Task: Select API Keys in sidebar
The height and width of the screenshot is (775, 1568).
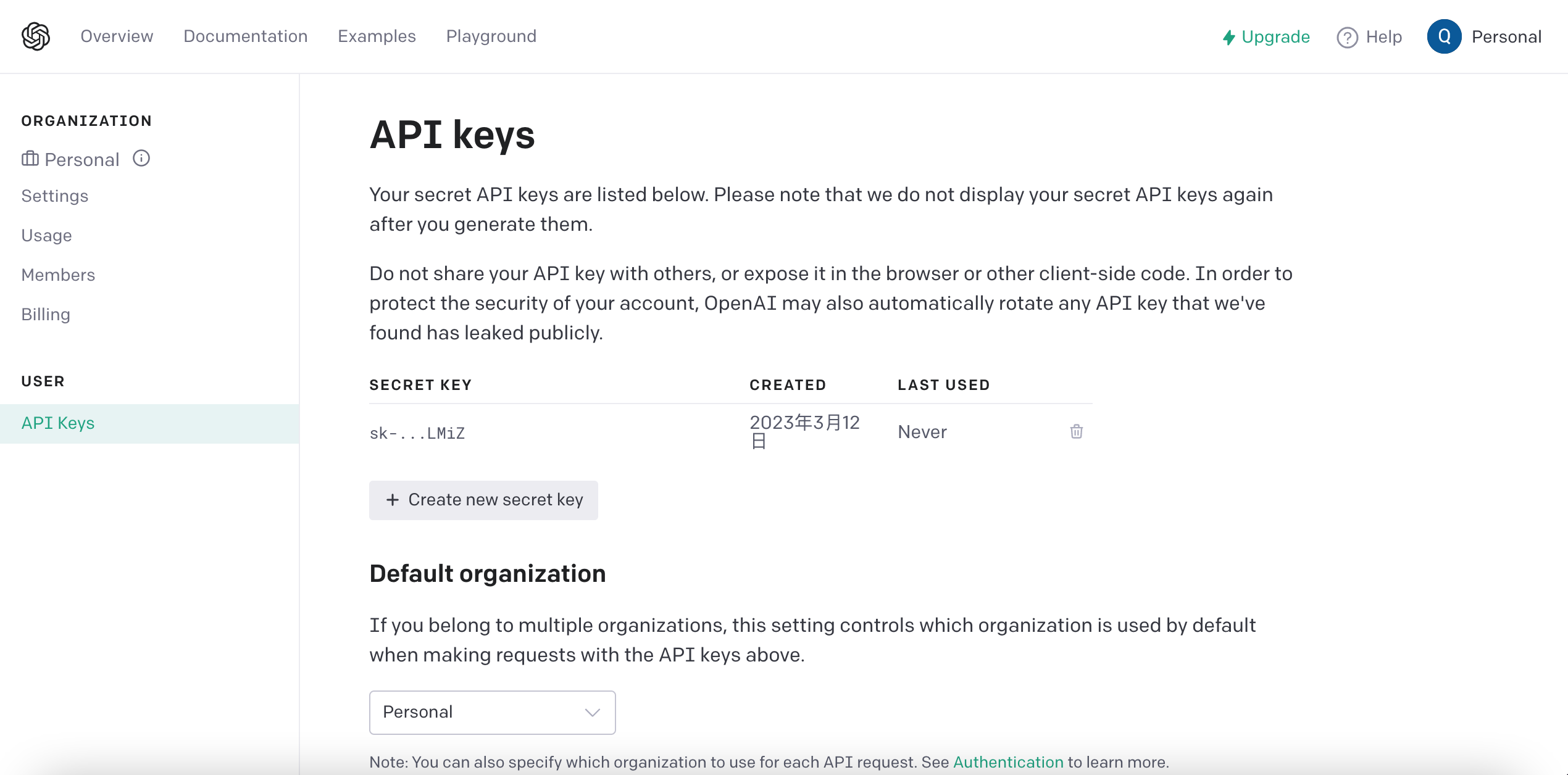Action: (x=149, y=423)
